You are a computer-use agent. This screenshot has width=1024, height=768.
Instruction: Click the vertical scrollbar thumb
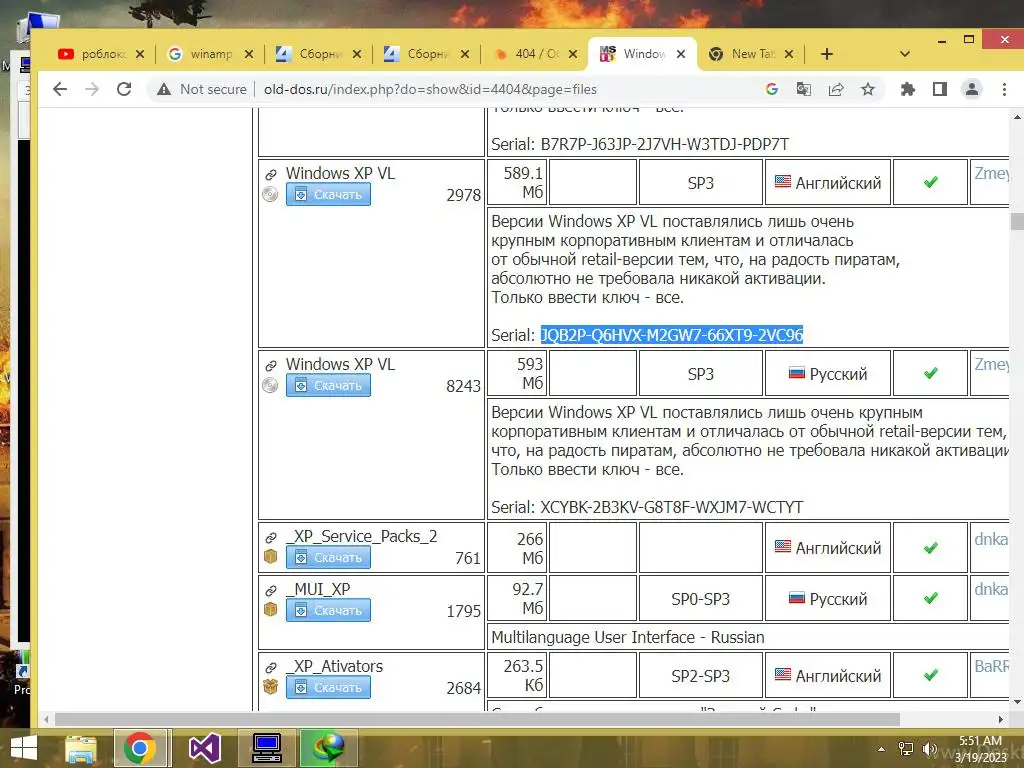[x=1017, y=221]
